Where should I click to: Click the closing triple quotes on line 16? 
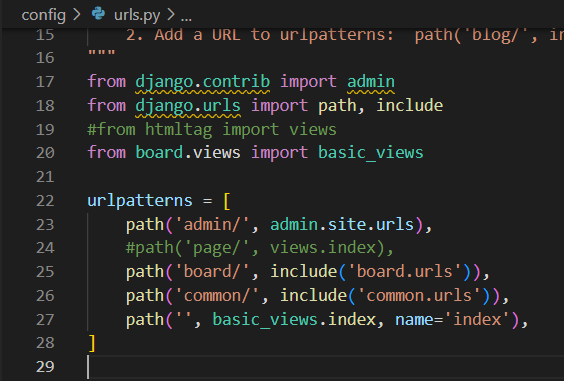click(x=102, y=54)
